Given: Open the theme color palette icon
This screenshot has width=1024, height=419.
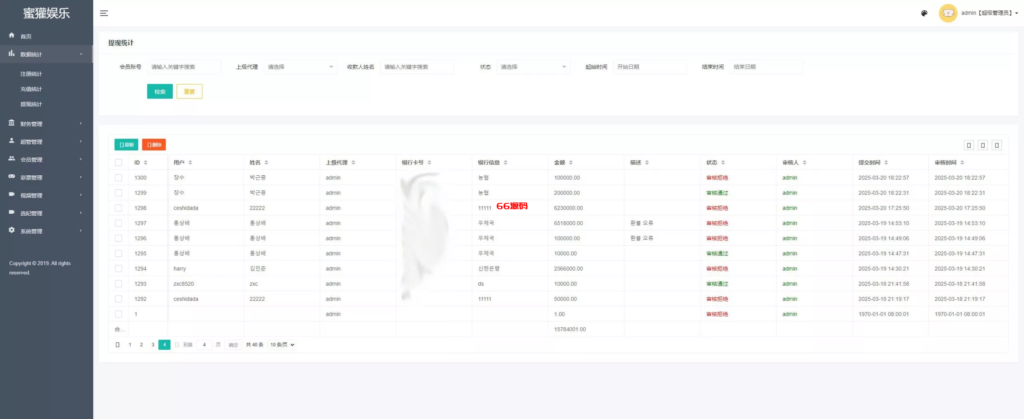Looking at the screenshot, I should click(924, 13).
